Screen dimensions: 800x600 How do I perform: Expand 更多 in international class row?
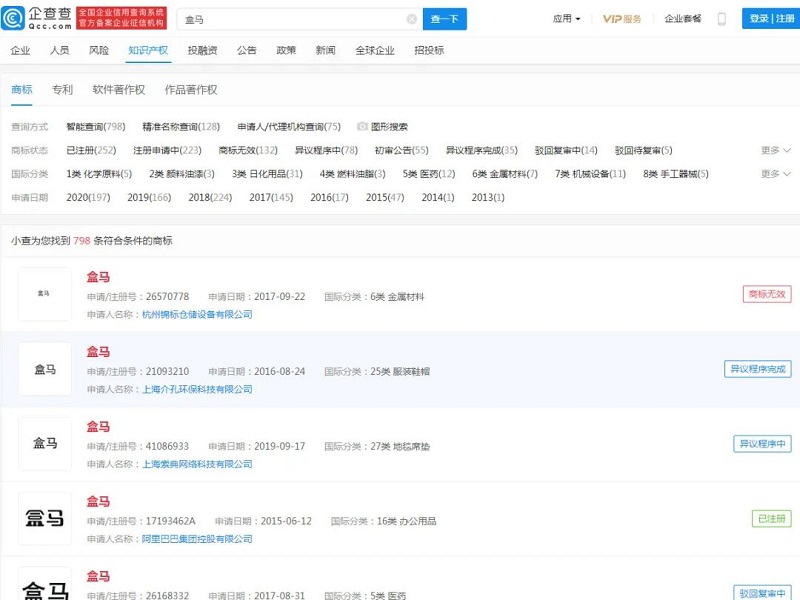(x=775, y=174)
